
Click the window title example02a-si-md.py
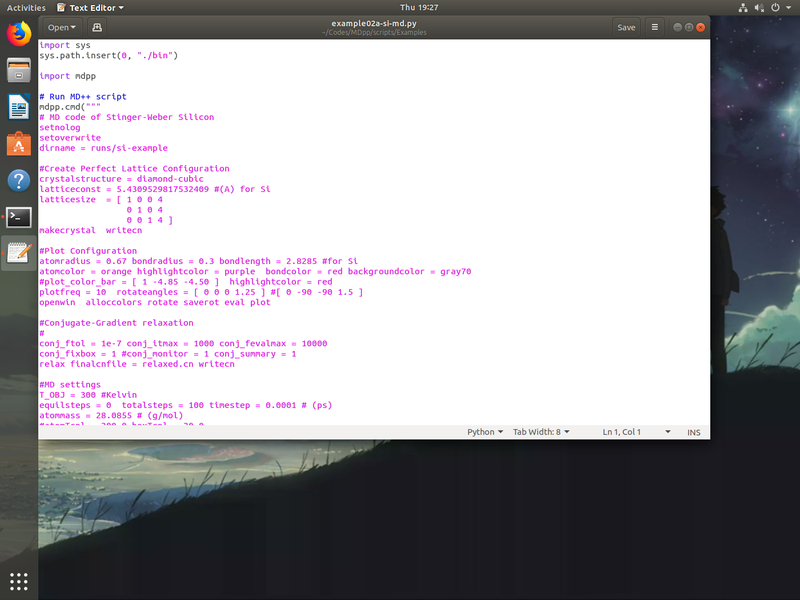374,23
